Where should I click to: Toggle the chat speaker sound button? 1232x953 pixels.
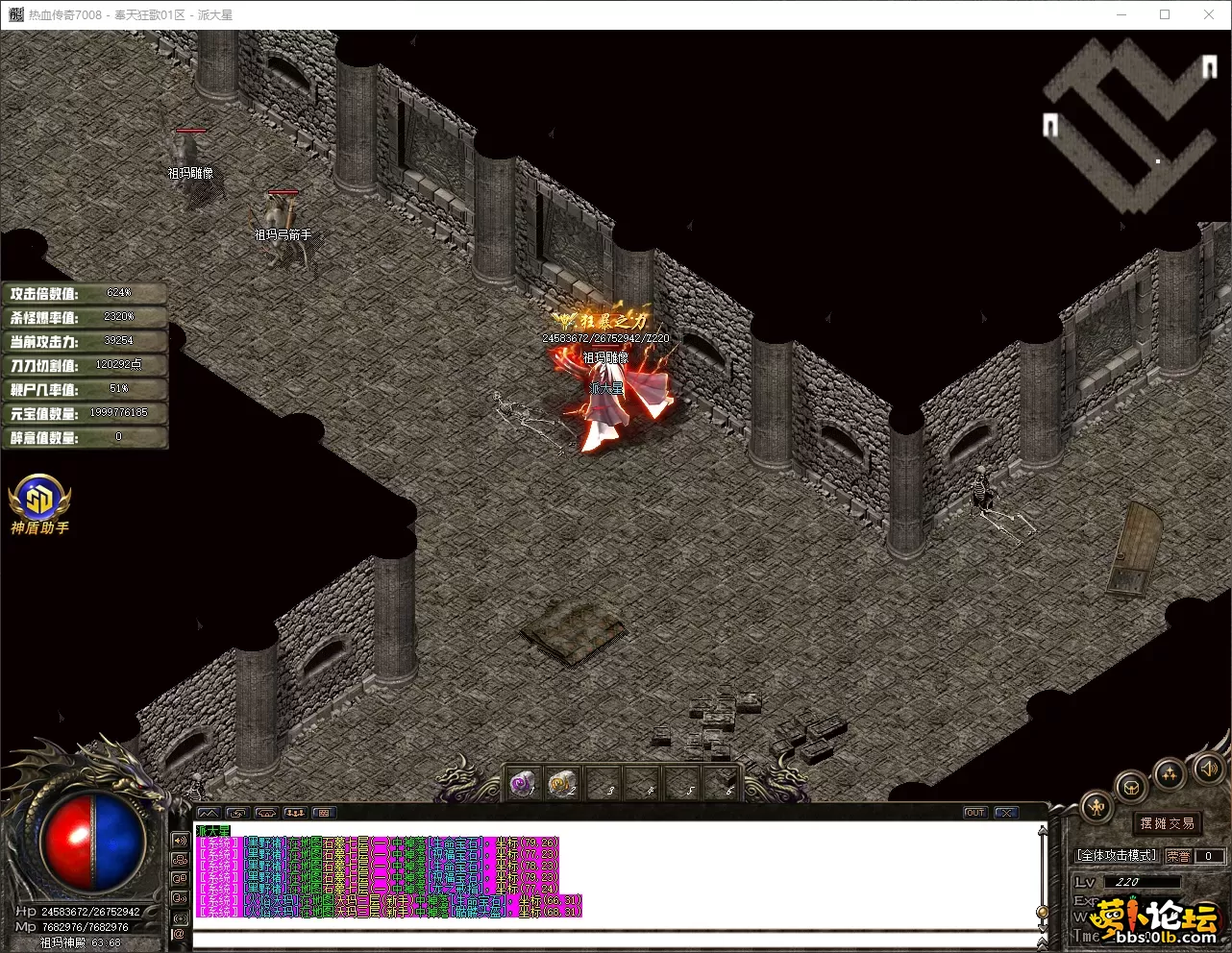[x=179, y=841]
